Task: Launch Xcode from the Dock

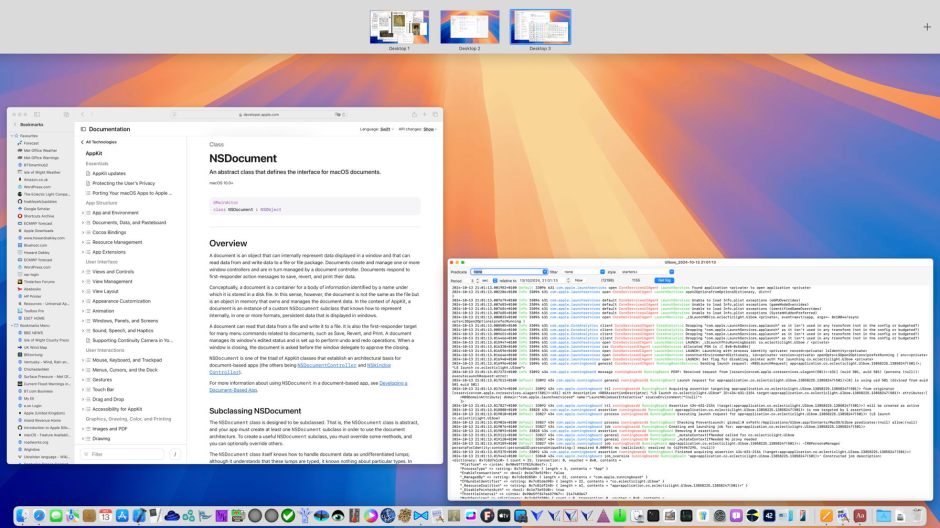Action: [139, 515]
